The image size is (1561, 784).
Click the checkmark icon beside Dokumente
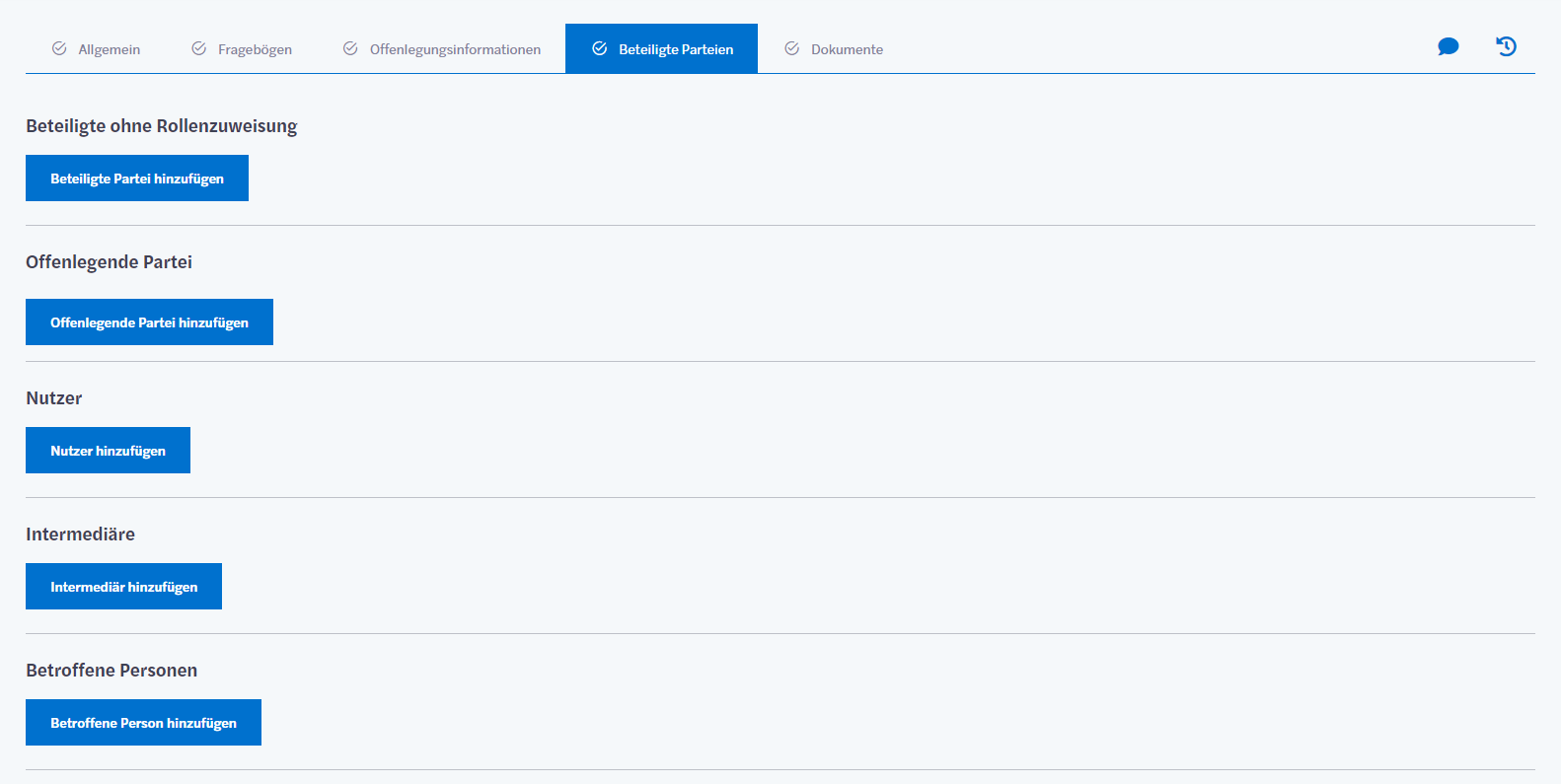[791, 48]
